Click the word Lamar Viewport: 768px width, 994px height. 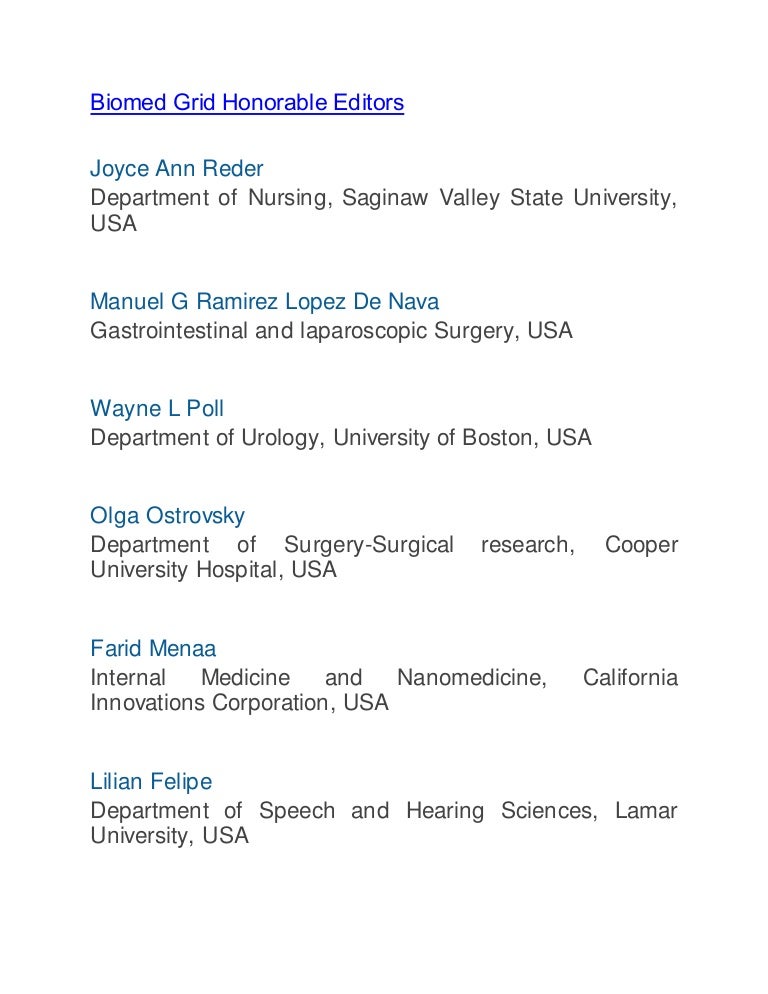(x=646, y=811)
